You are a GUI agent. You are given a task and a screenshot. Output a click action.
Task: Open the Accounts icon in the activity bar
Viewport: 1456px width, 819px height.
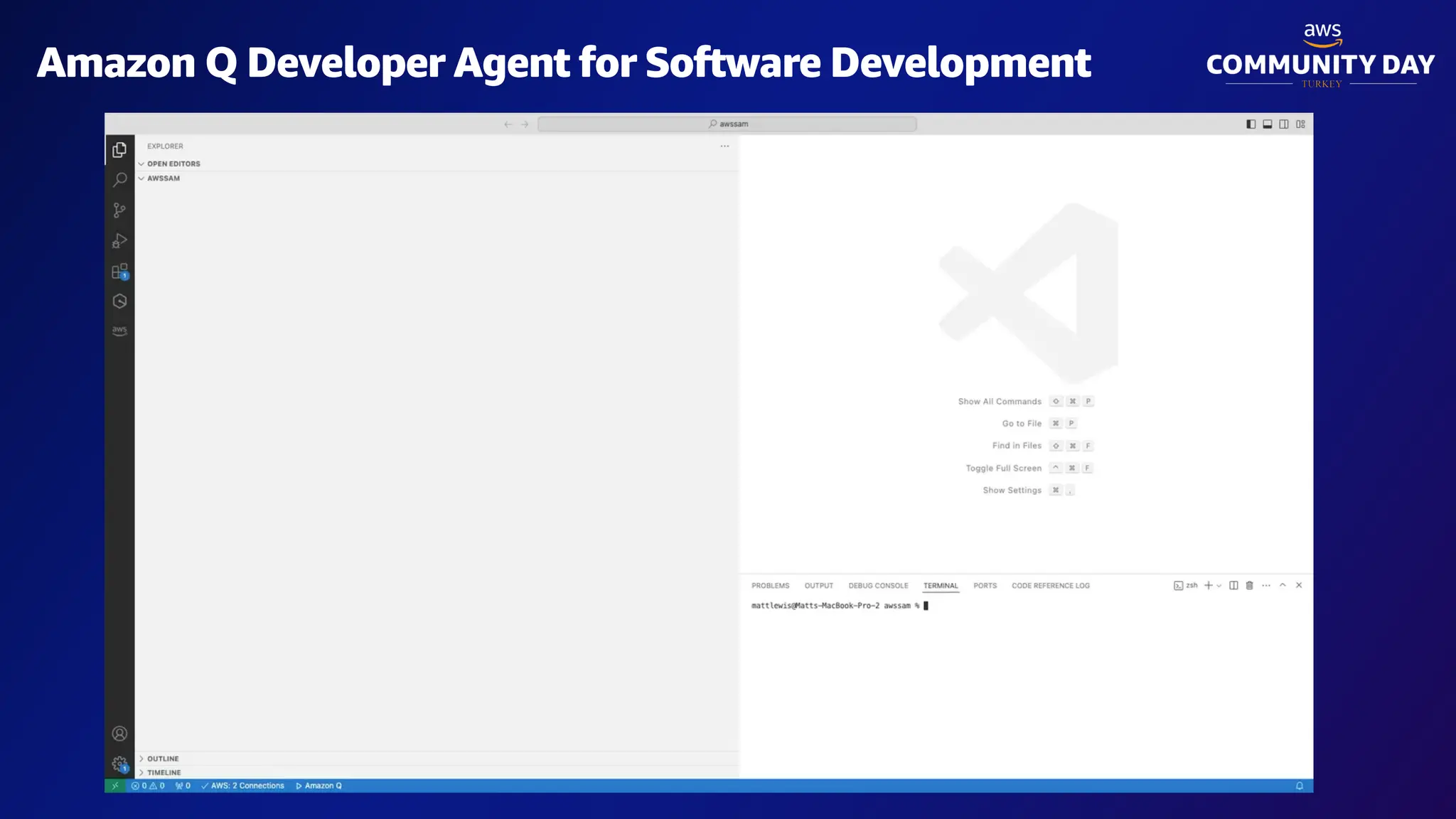point(119,734)
